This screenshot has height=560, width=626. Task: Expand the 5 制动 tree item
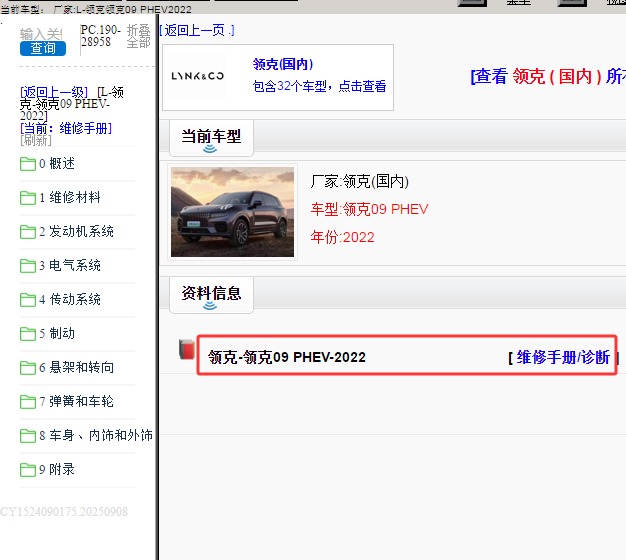(57, 333)
